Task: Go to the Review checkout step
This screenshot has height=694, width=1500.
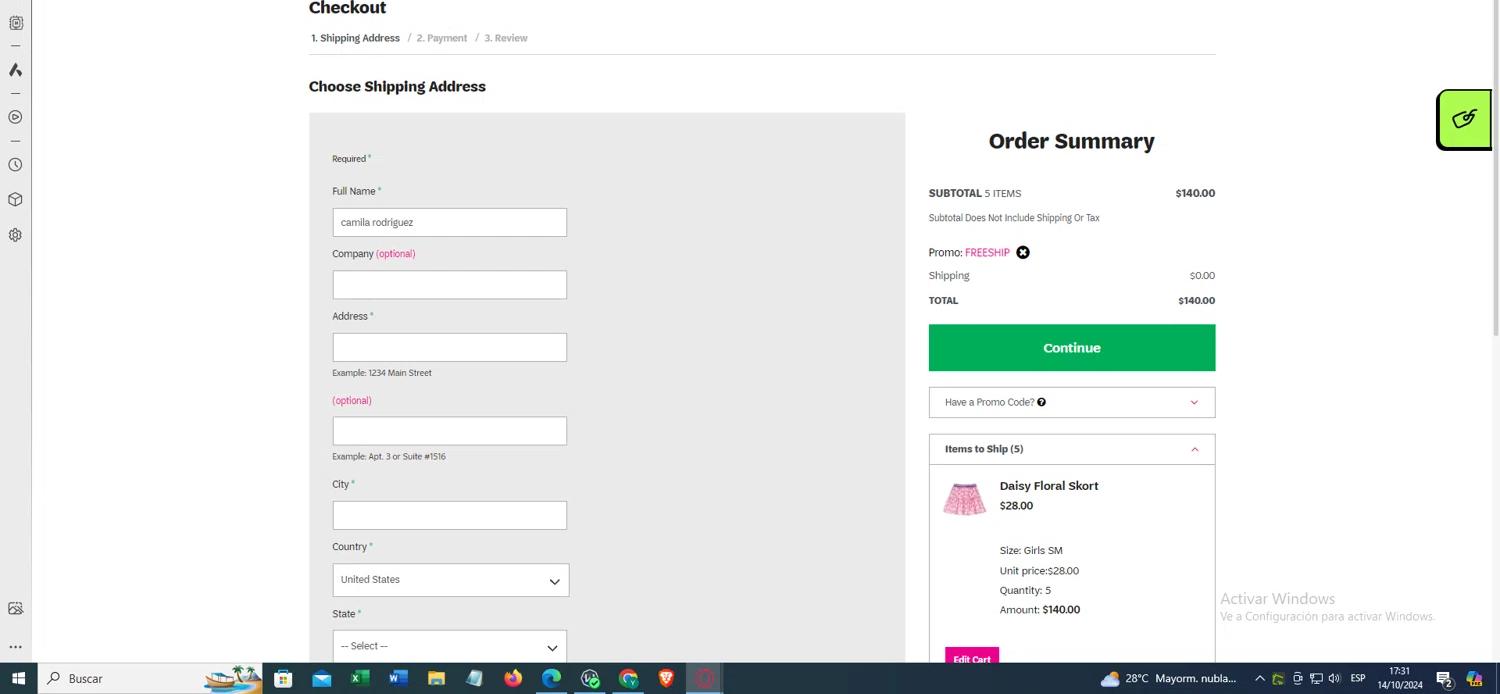Action: click(x=506, y=38)
